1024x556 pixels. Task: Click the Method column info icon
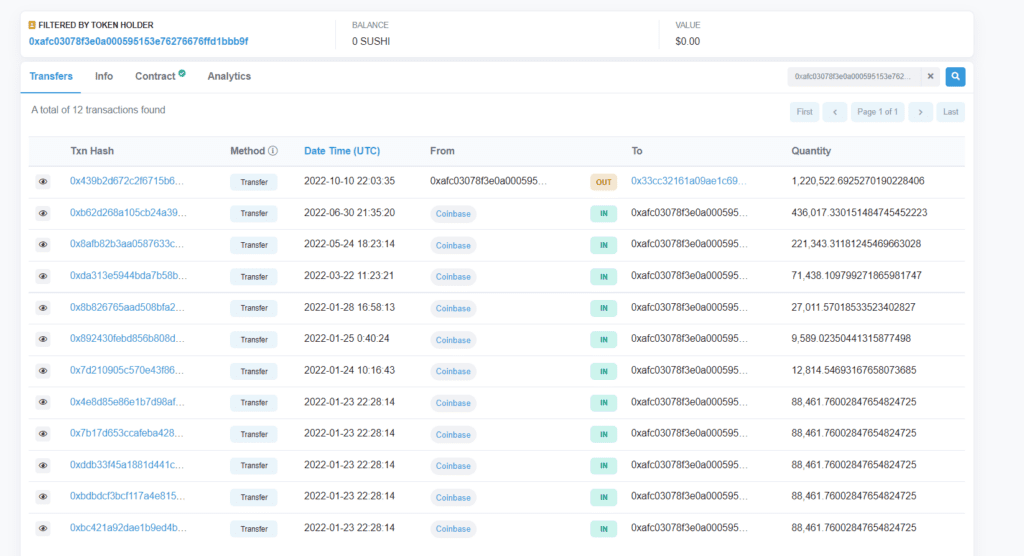click(x=273, y=151)
